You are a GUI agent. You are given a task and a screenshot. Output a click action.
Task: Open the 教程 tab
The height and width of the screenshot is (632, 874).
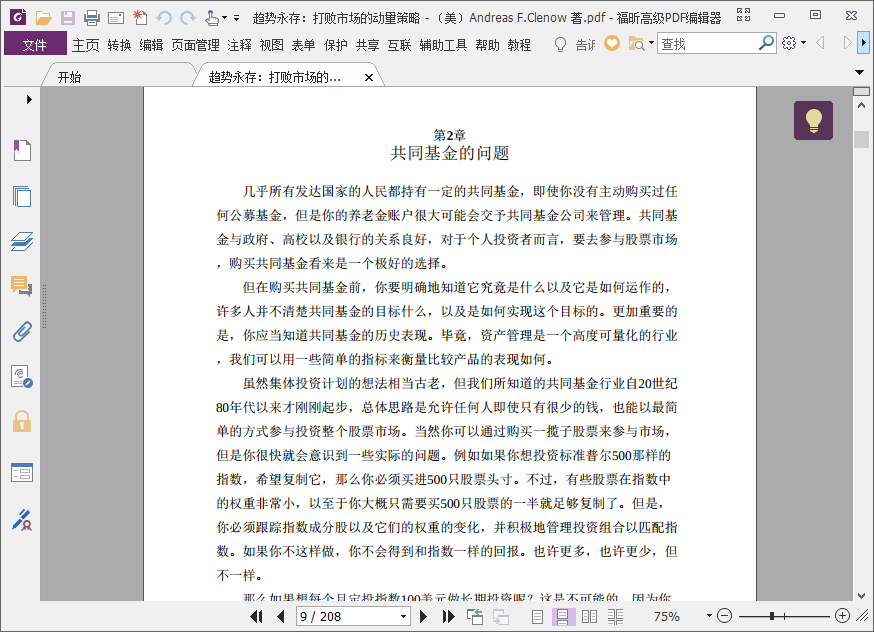click(519, 45)
